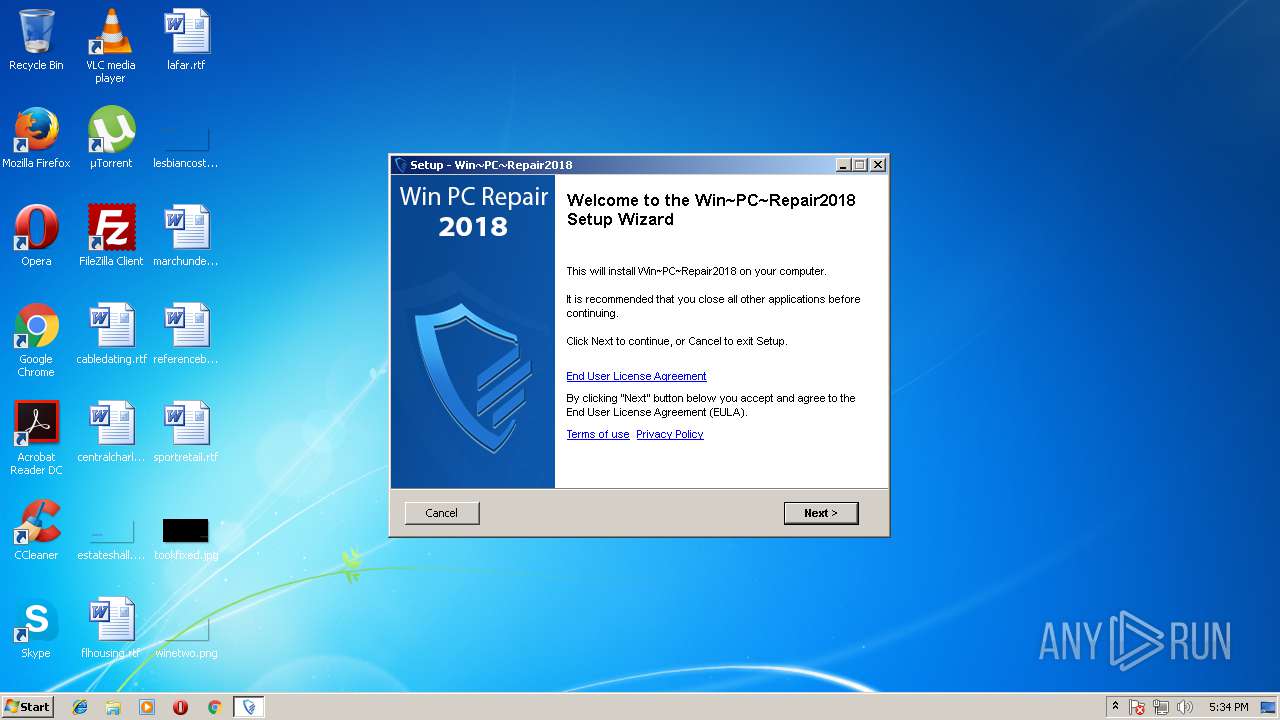Click the Next button in the setup wizard
Viewport: 1280px width, 720px height.
click(x=821, y=513)
